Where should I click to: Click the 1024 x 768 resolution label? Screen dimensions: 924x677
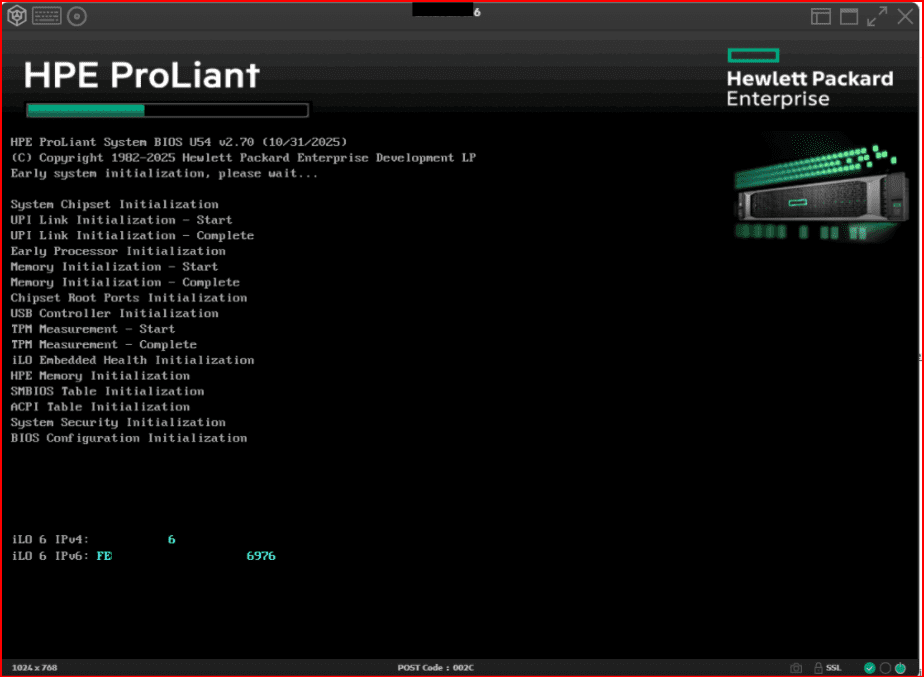pos(33,667)
